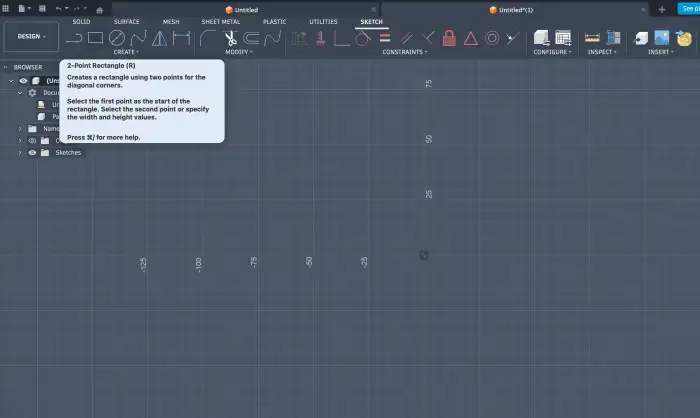Toggle hidden eye of the Origin folder

click(x=32, y=141)
